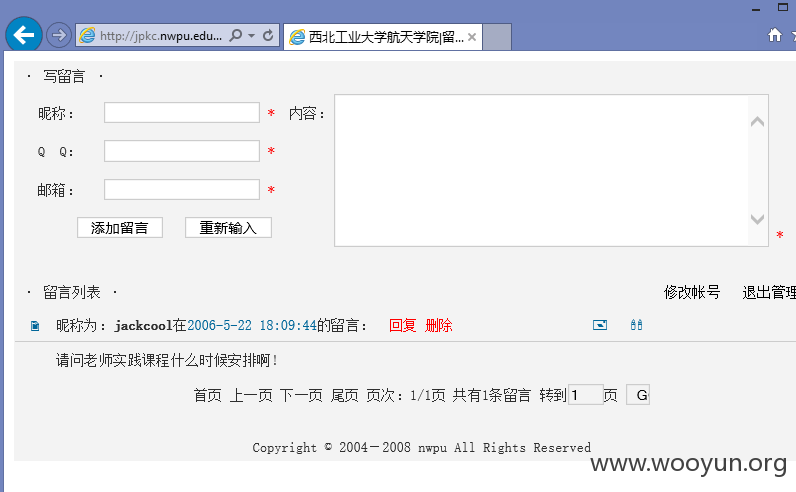Click the note icon beside jackcool's message

coord(35,325)
